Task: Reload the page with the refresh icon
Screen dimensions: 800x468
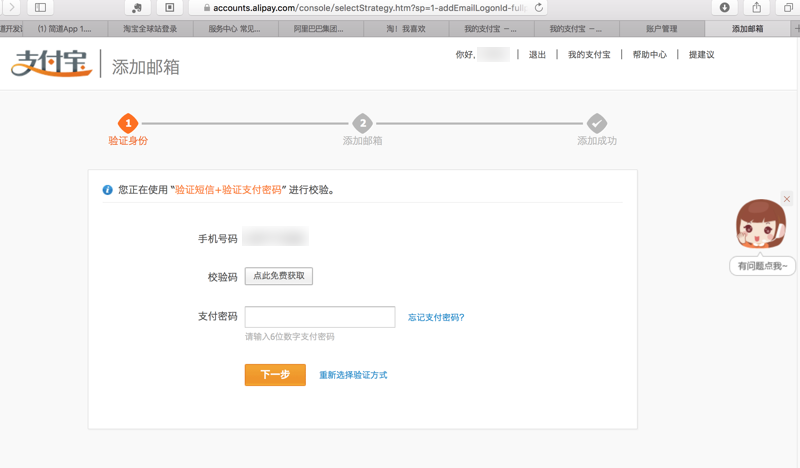Action: point(539,8)
